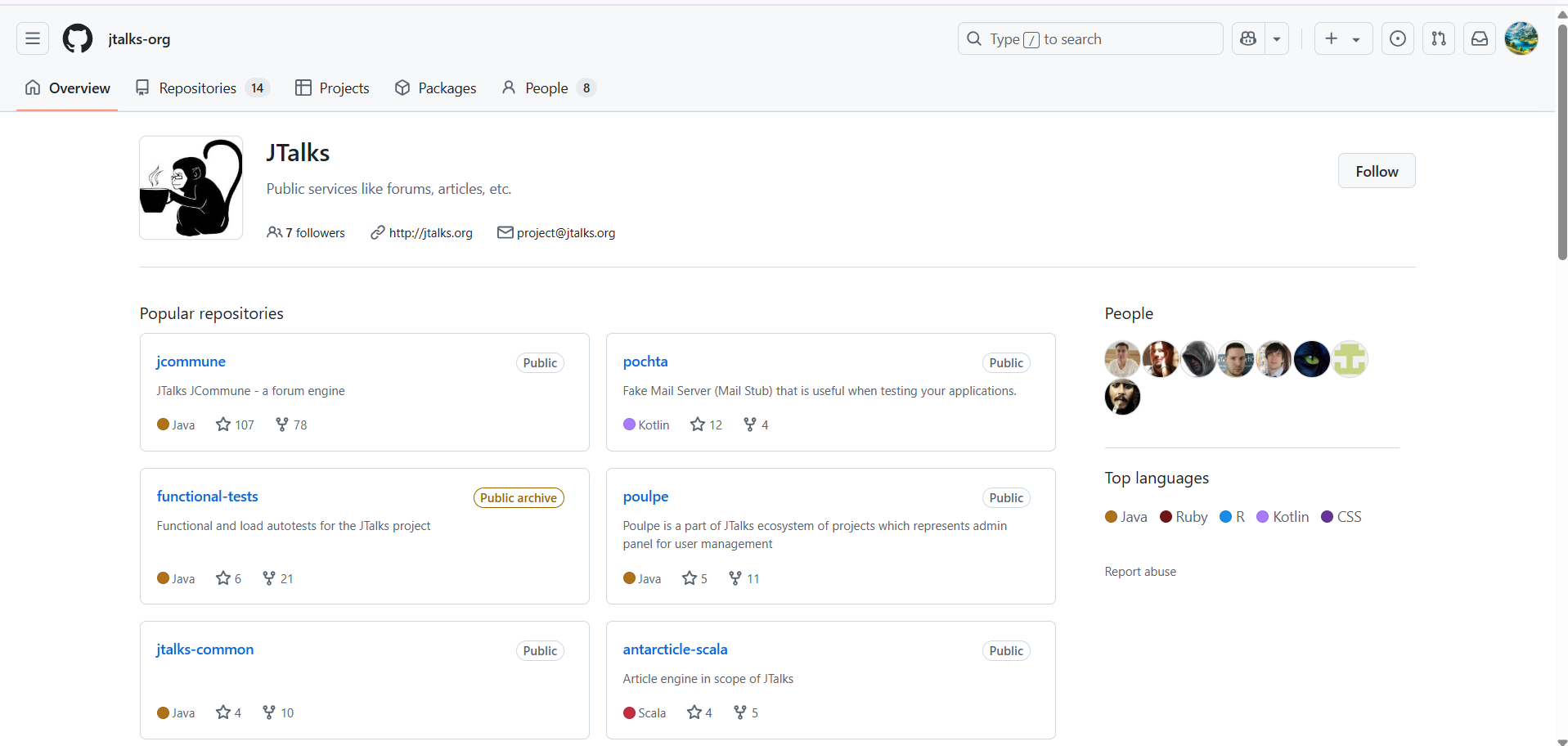Open the issues icon in header

point(1398,38)
